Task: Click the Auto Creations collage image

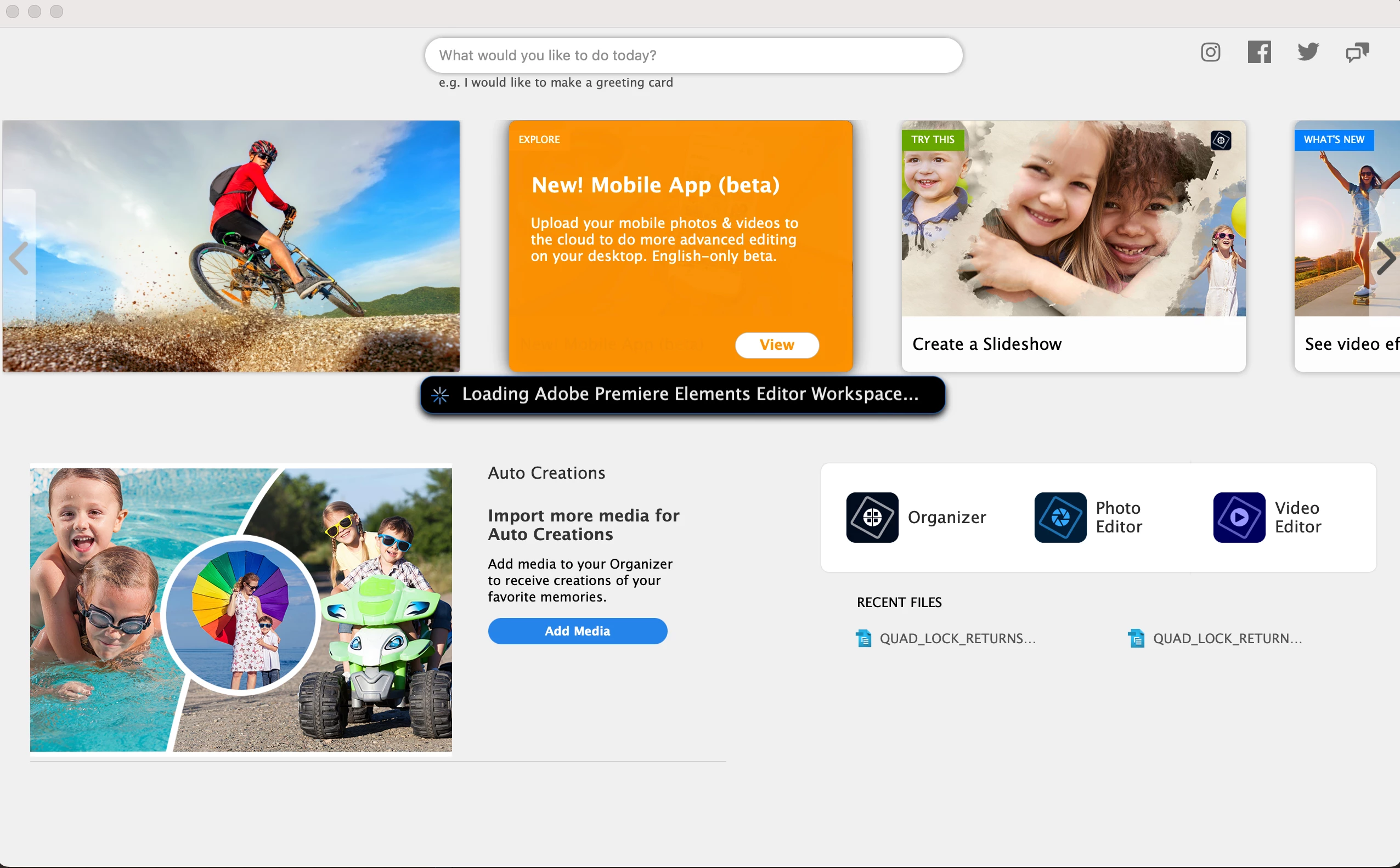Action: click(241, 609)
